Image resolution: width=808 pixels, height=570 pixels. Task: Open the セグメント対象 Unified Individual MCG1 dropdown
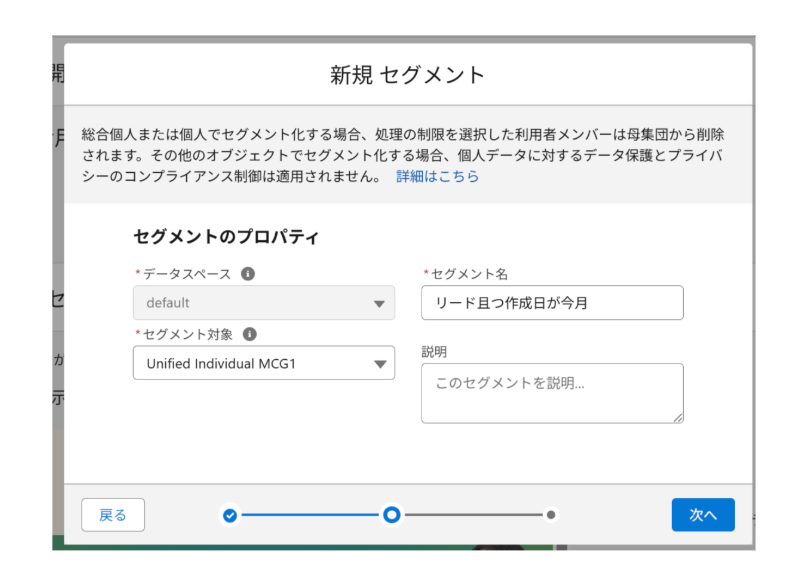[x=264, y=363]
